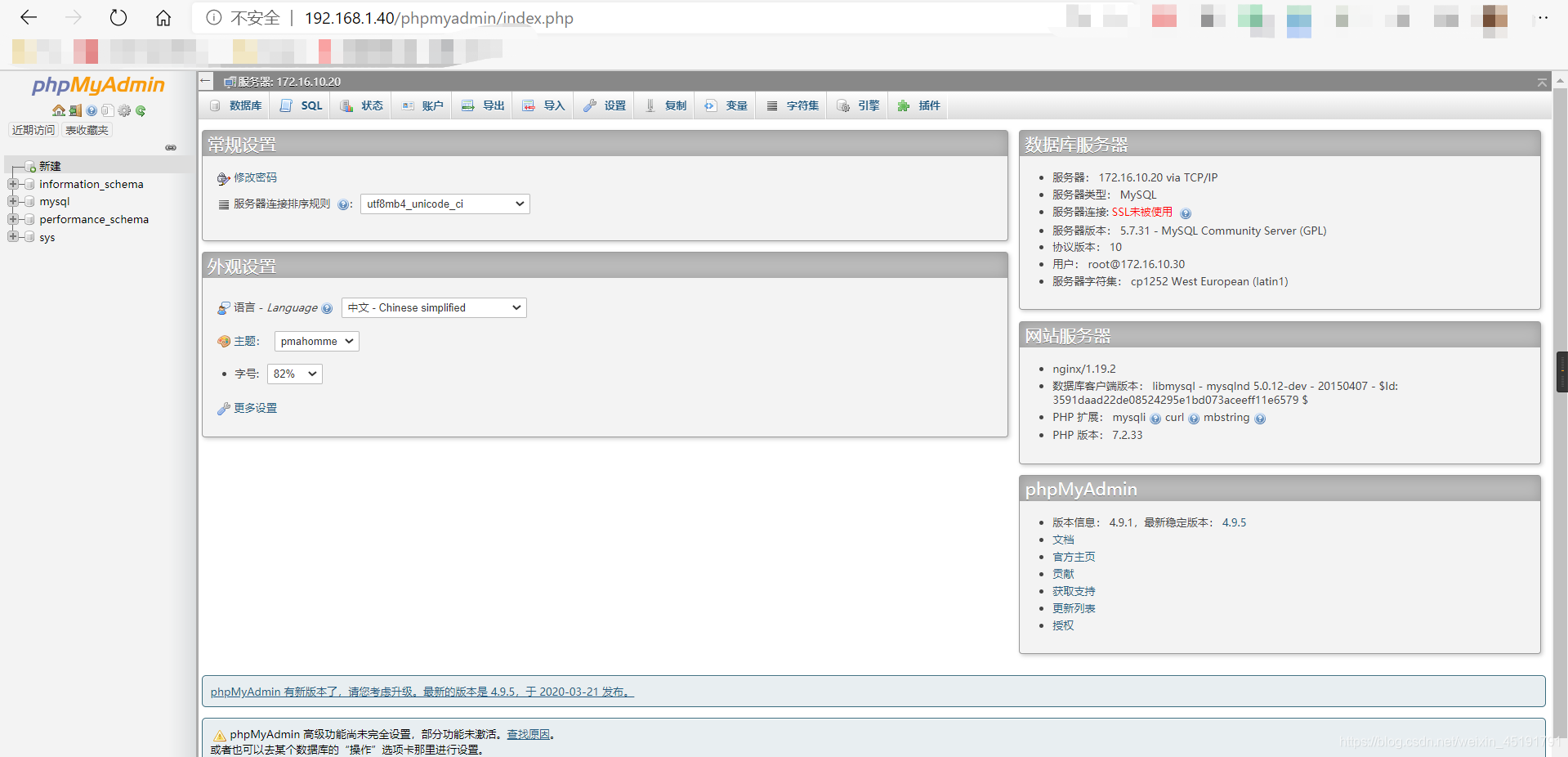
Task: Open the utf8mb4_unicode_ci collation dropdown
Action: (x=445, y=204)
